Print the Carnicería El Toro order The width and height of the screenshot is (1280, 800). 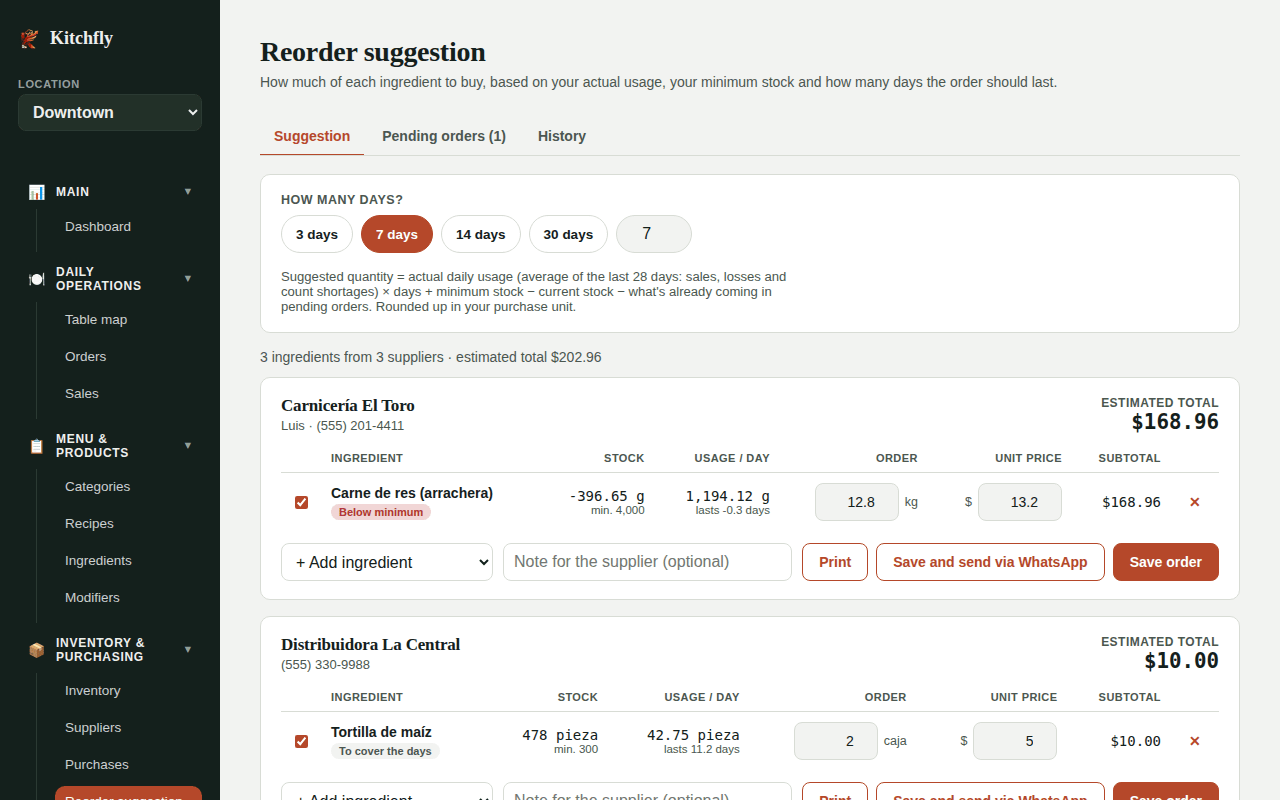point(835,562)
